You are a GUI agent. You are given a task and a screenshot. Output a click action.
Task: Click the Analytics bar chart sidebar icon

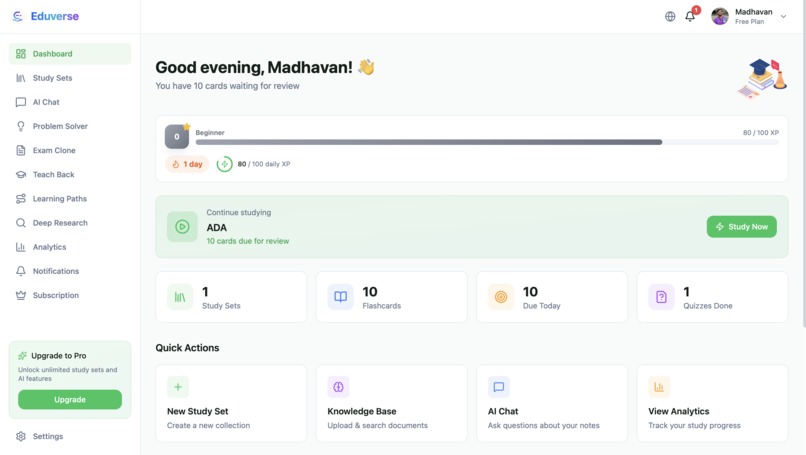[21, 247]
